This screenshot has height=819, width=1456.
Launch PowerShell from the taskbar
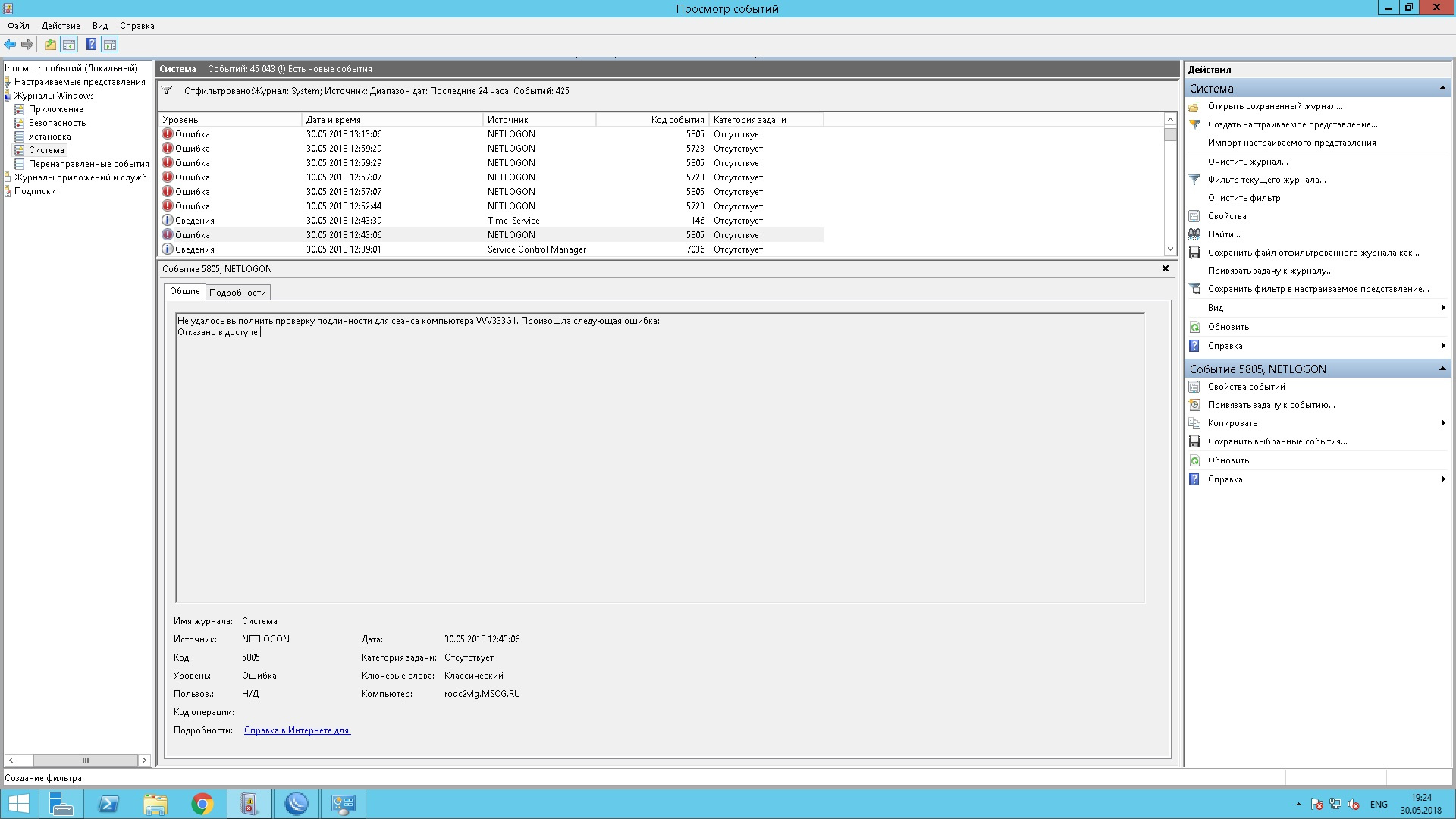108,804
